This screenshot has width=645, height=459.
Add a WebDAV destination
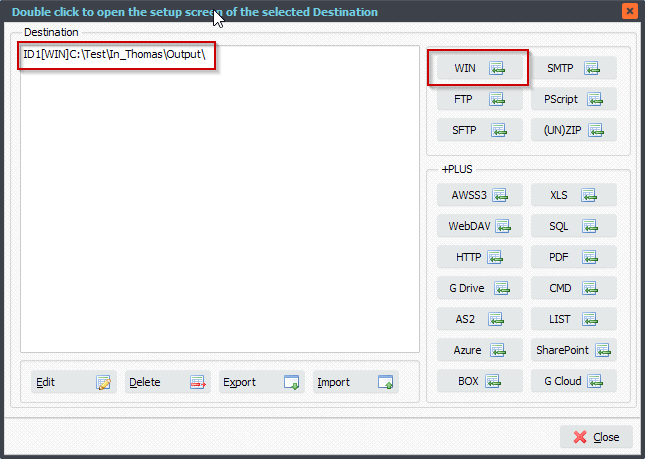click(x=480, y=226)
